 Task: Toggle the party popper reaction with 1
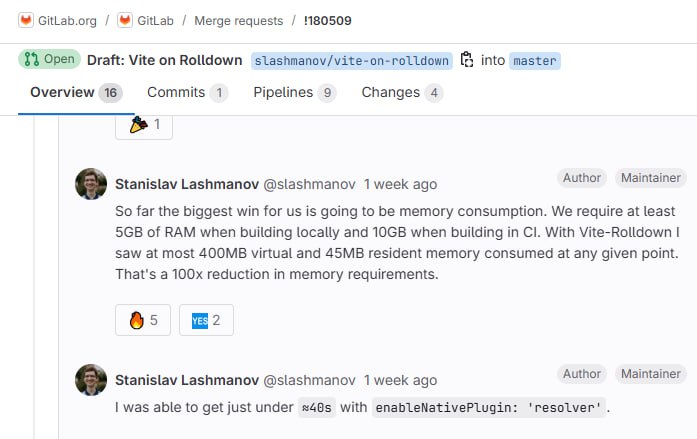click(x=144, y=126)
